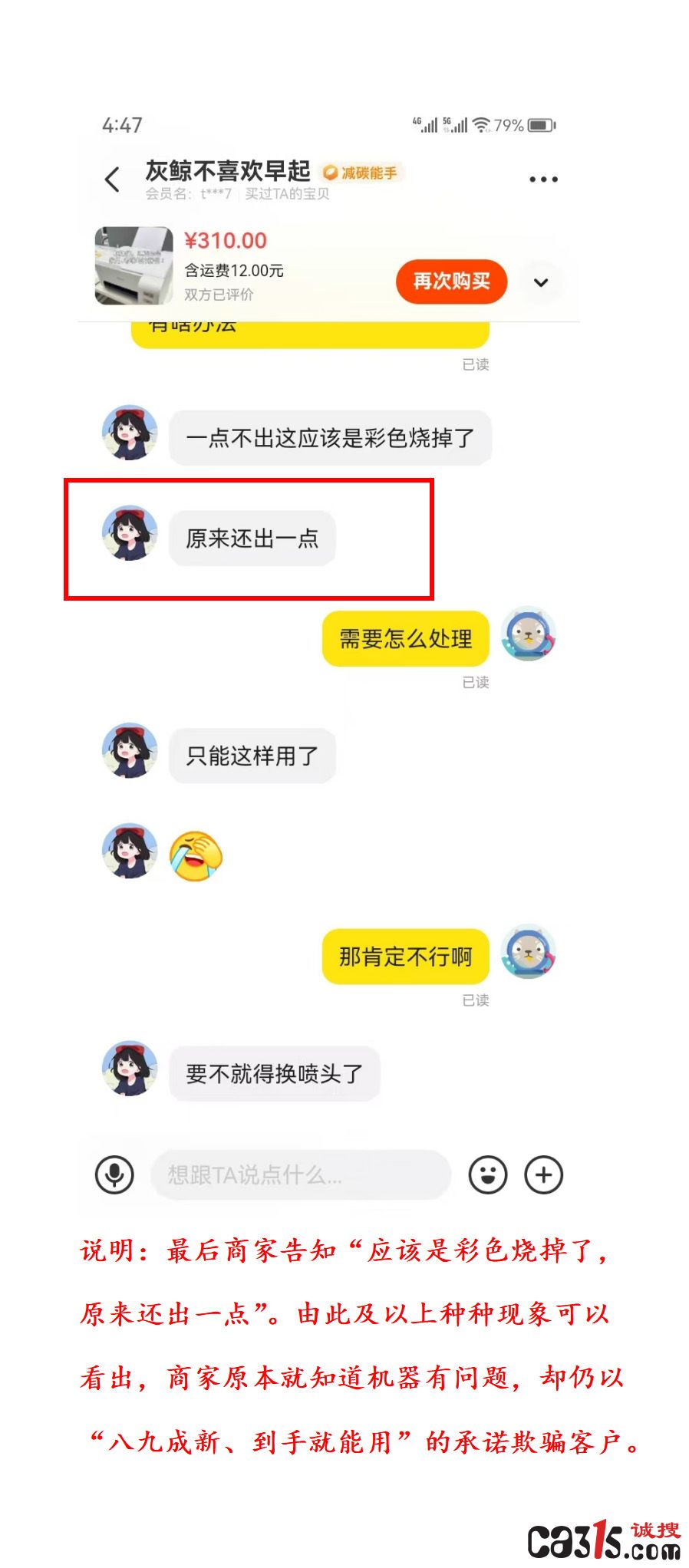
Task: Tap the back arrow in chat header
Action: click(x=112, y=180)
